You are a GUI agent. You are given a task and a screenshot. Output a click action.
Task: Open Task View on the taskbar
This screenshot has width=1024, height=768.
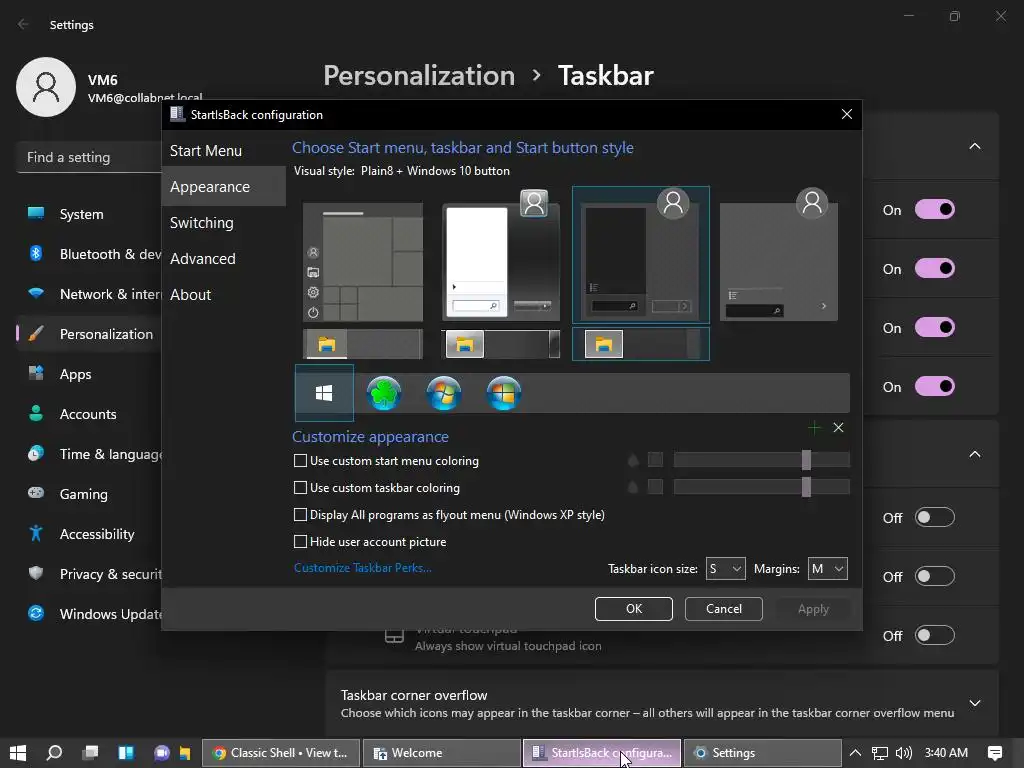pyautogui.click(x=90, y=753)
